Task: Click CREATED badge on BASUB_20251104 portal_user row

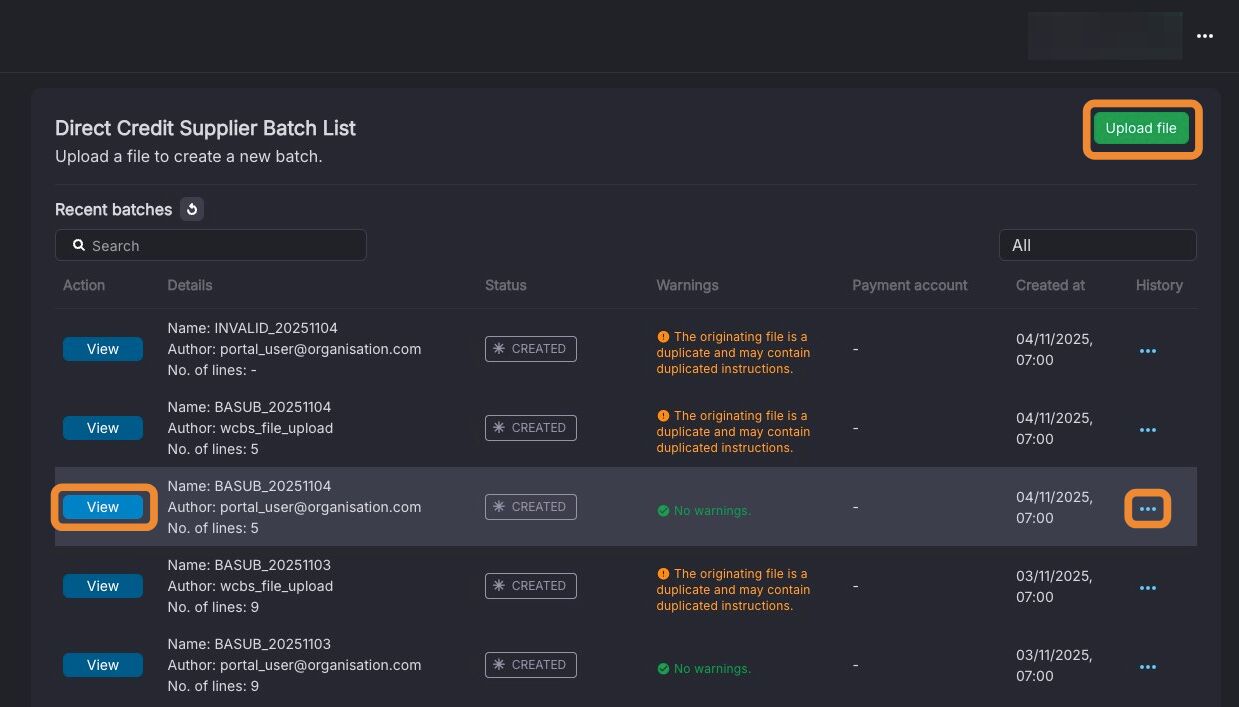Action: [531, 507]
